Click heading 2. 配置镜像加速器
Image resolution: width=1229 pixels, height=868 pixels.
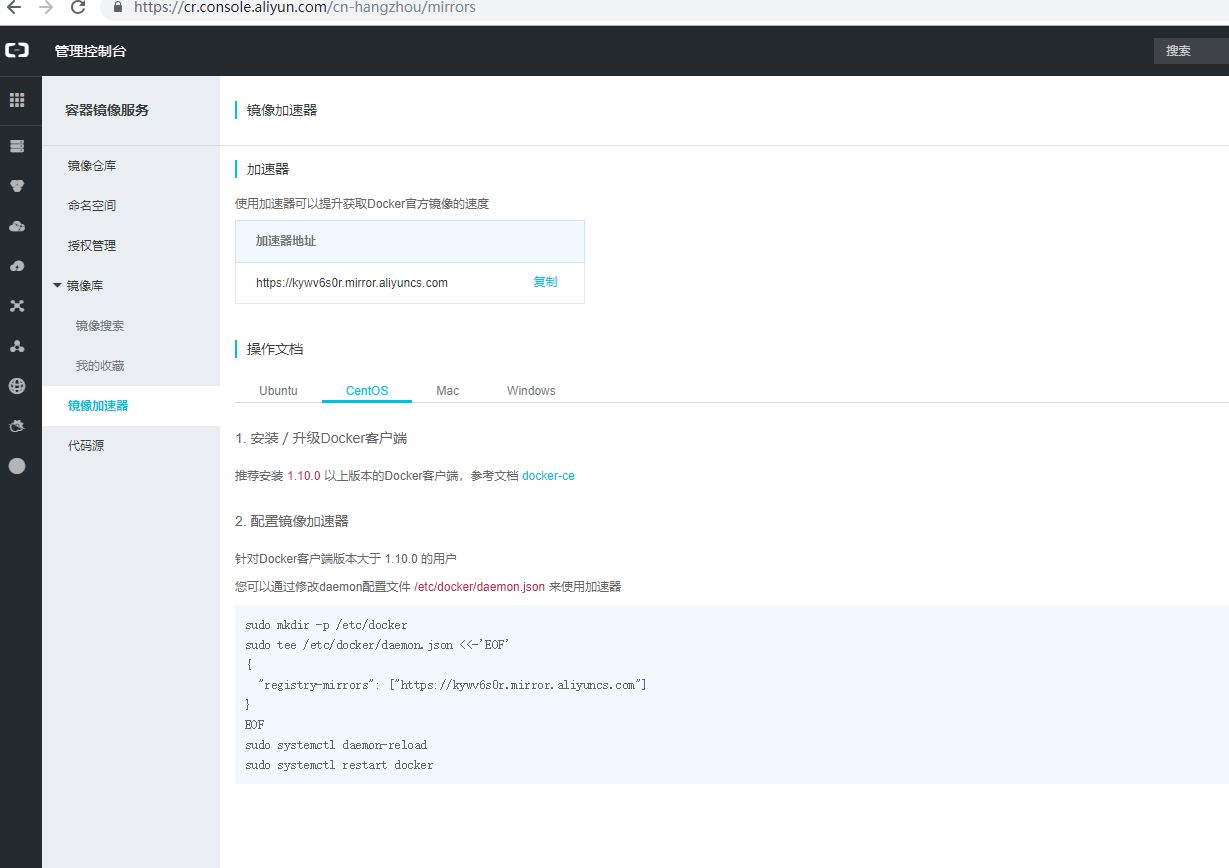pos(292,521)
